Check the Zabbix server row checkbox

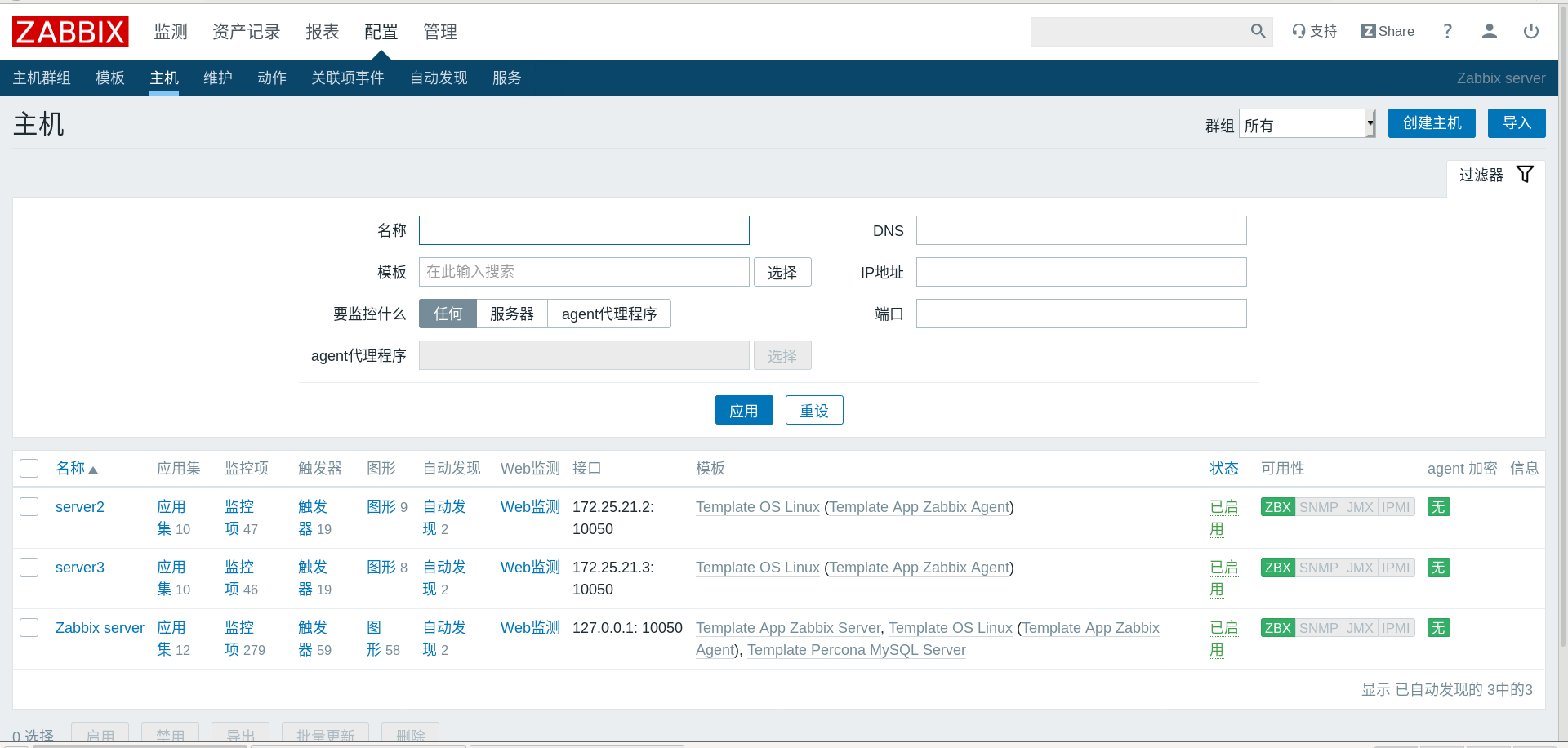[29, 627]
